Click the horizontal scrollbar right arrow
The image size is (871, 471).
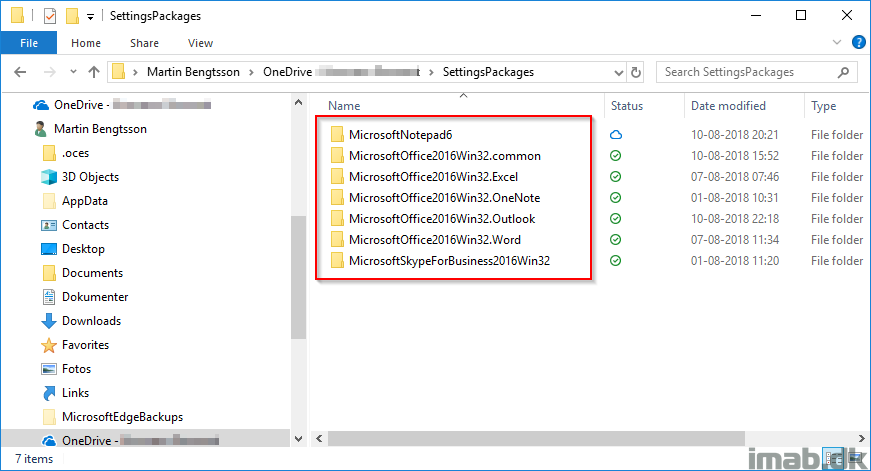pyautogui.click(x=862, y=438)
